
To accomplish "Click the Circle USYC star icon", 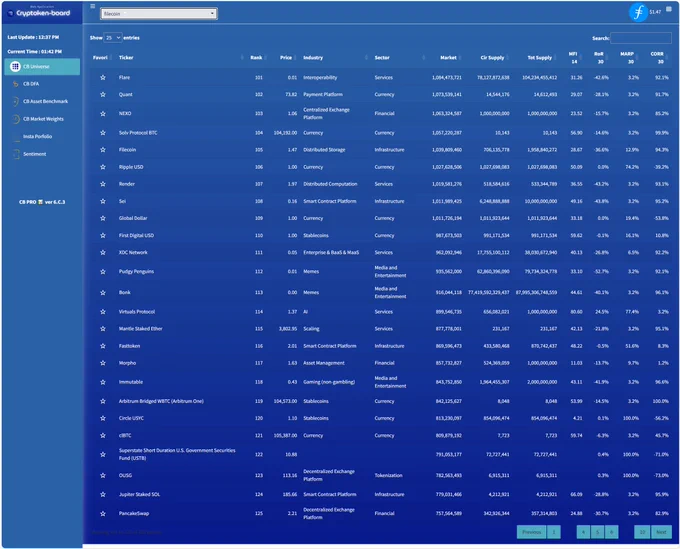I will click(103, 418).
